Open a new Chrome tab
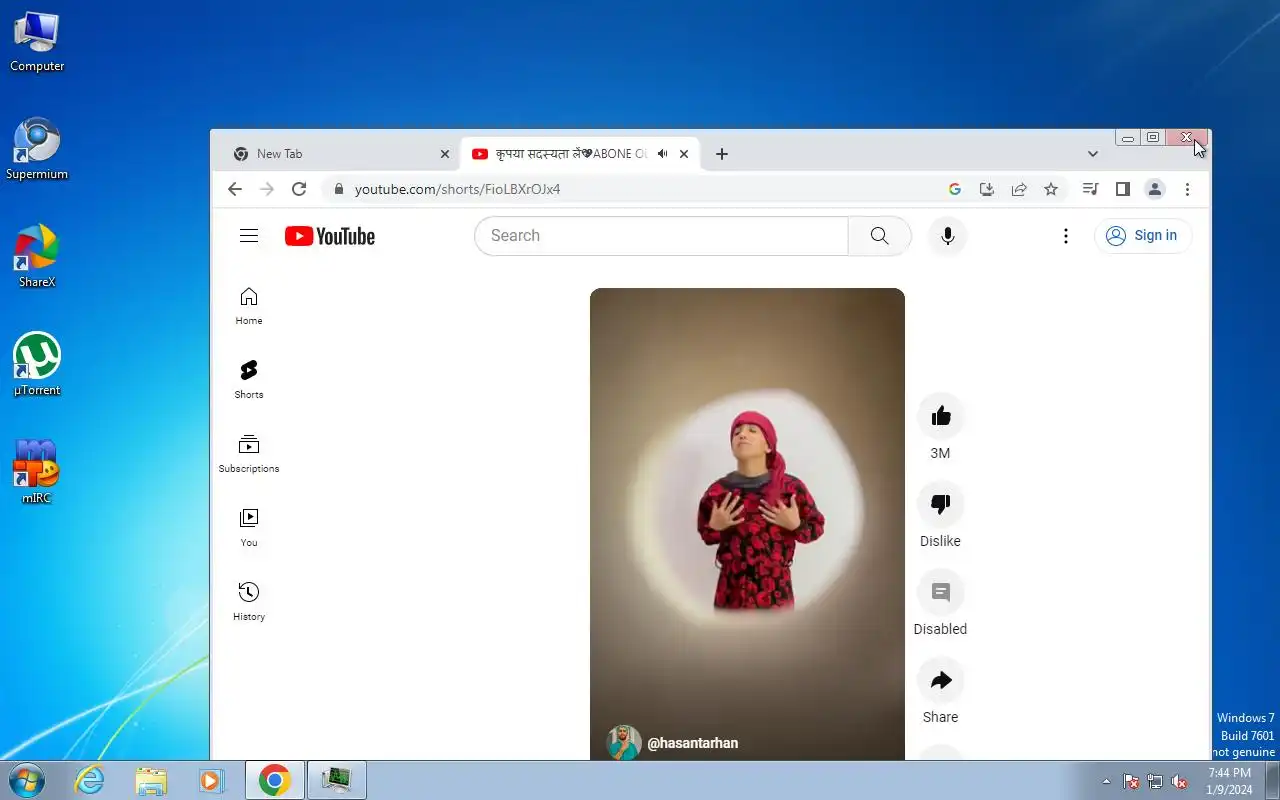 722,154
